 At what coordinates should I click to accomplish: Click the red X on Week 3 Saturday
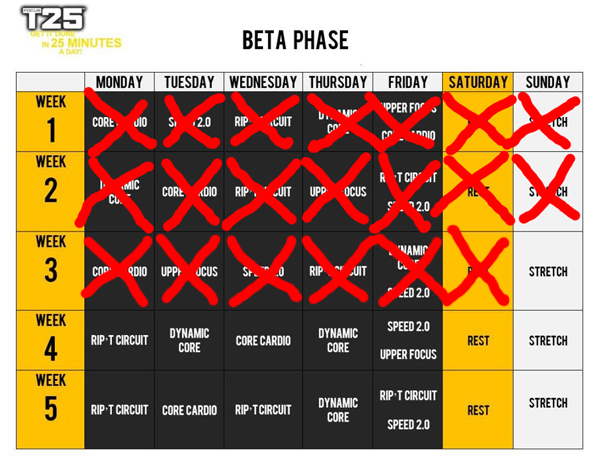click(x=478, y=268)
